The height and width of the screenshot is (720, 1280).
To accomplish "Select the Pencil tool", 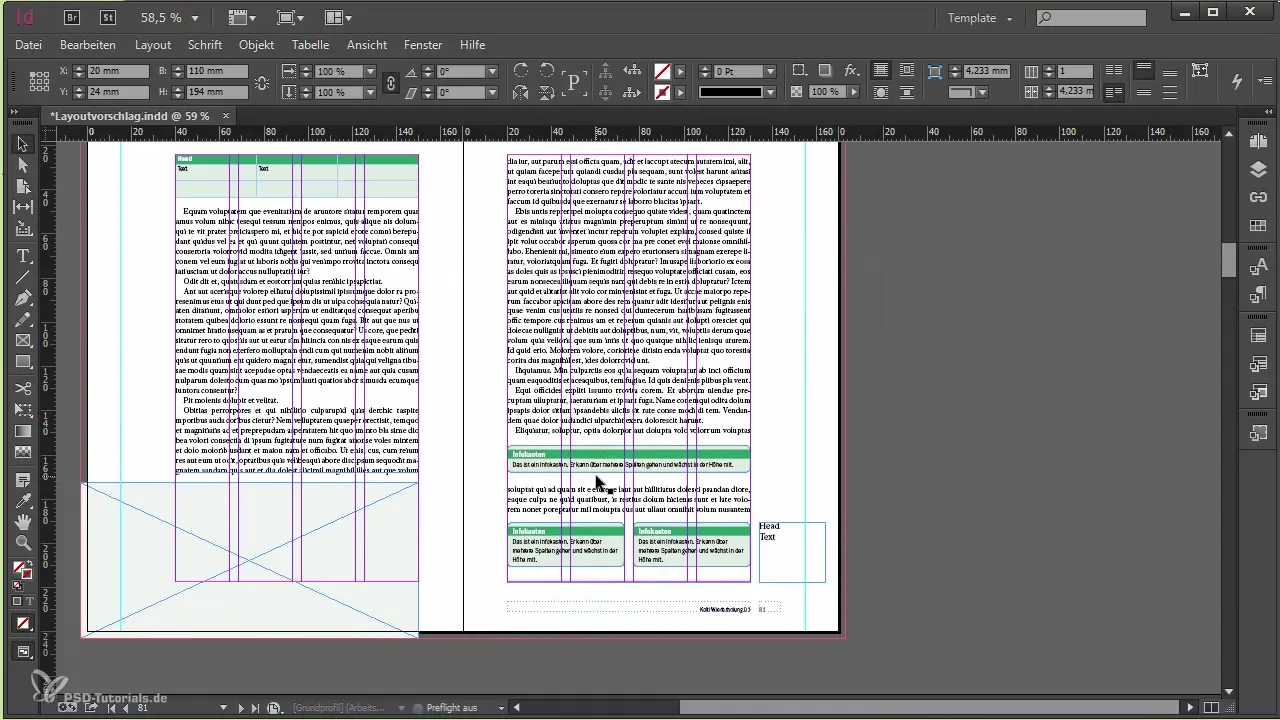I will pos(23,319).
